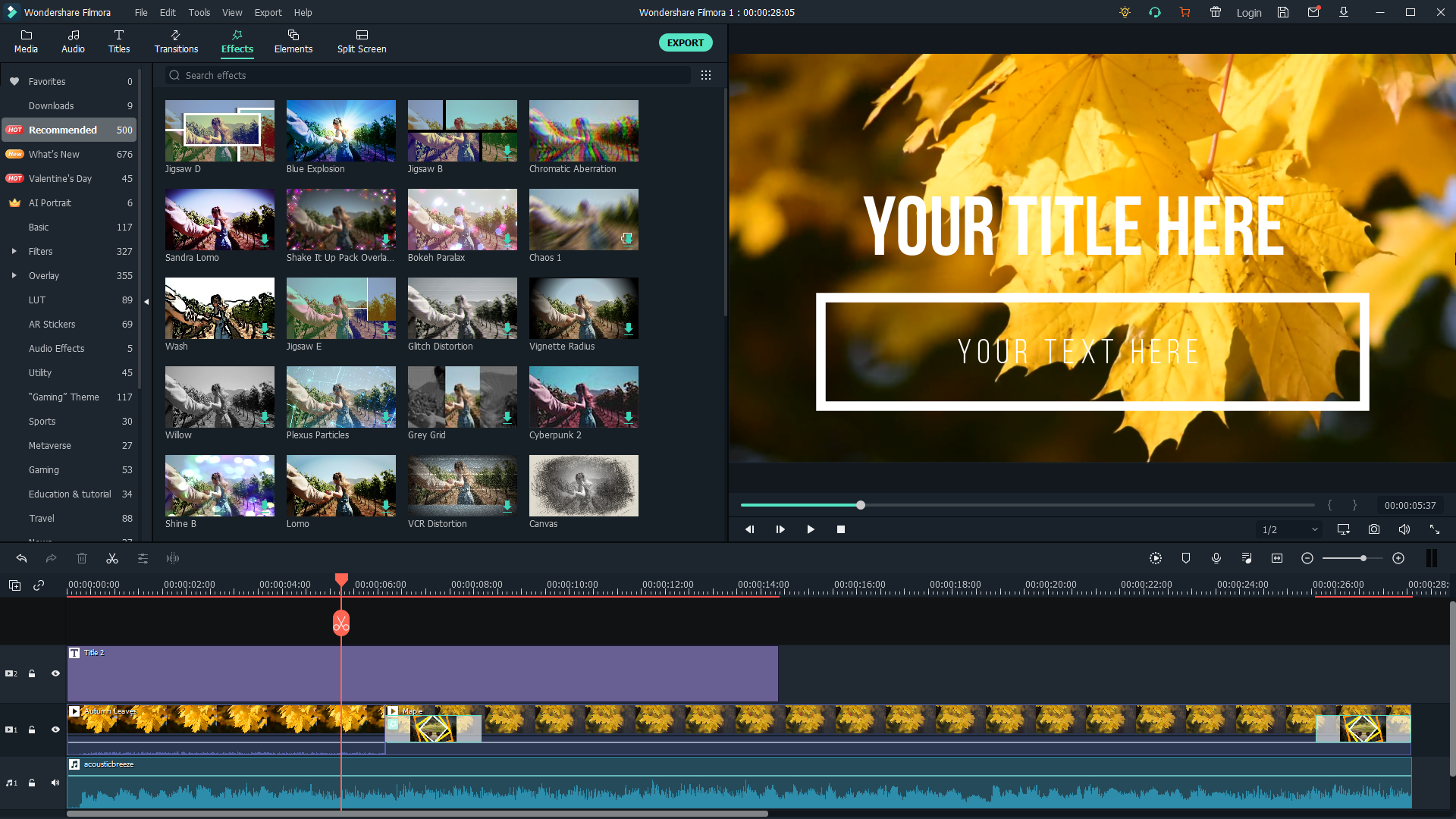Open the Tools menu
1456x819 pixels.
point(199,12)
